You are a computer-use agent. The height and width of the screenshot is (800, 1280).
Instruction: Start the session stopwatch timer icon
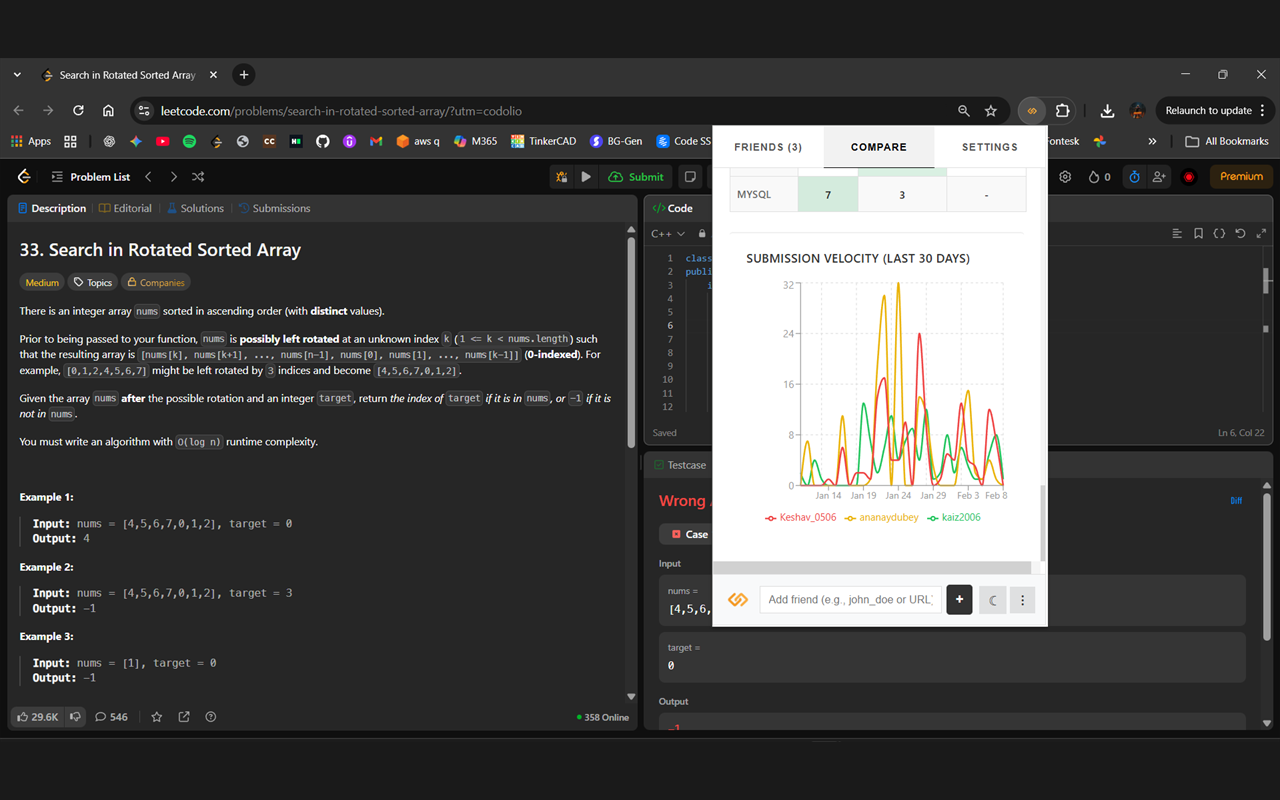pyautogui.click(x=1134, y=176)
